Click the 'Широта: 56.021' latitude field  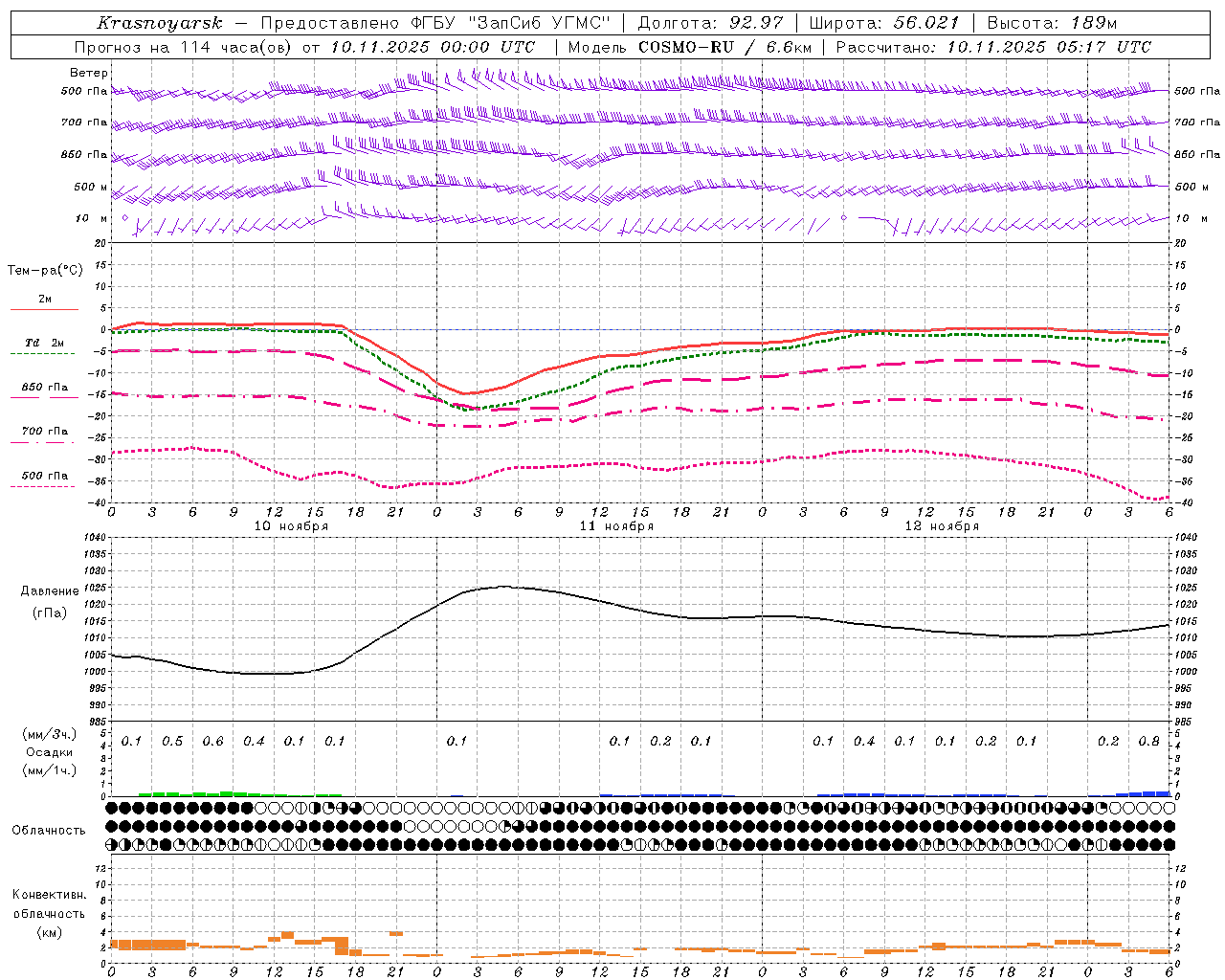(x=884, y=23)
